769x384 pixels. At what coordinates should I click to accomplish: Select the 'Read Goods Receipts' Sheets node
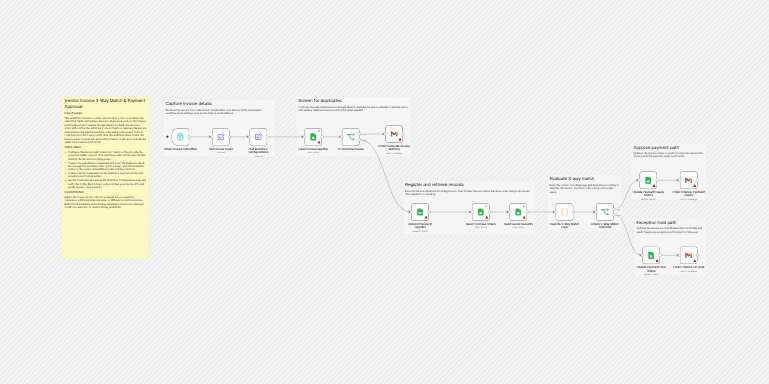tap(518, 212)
